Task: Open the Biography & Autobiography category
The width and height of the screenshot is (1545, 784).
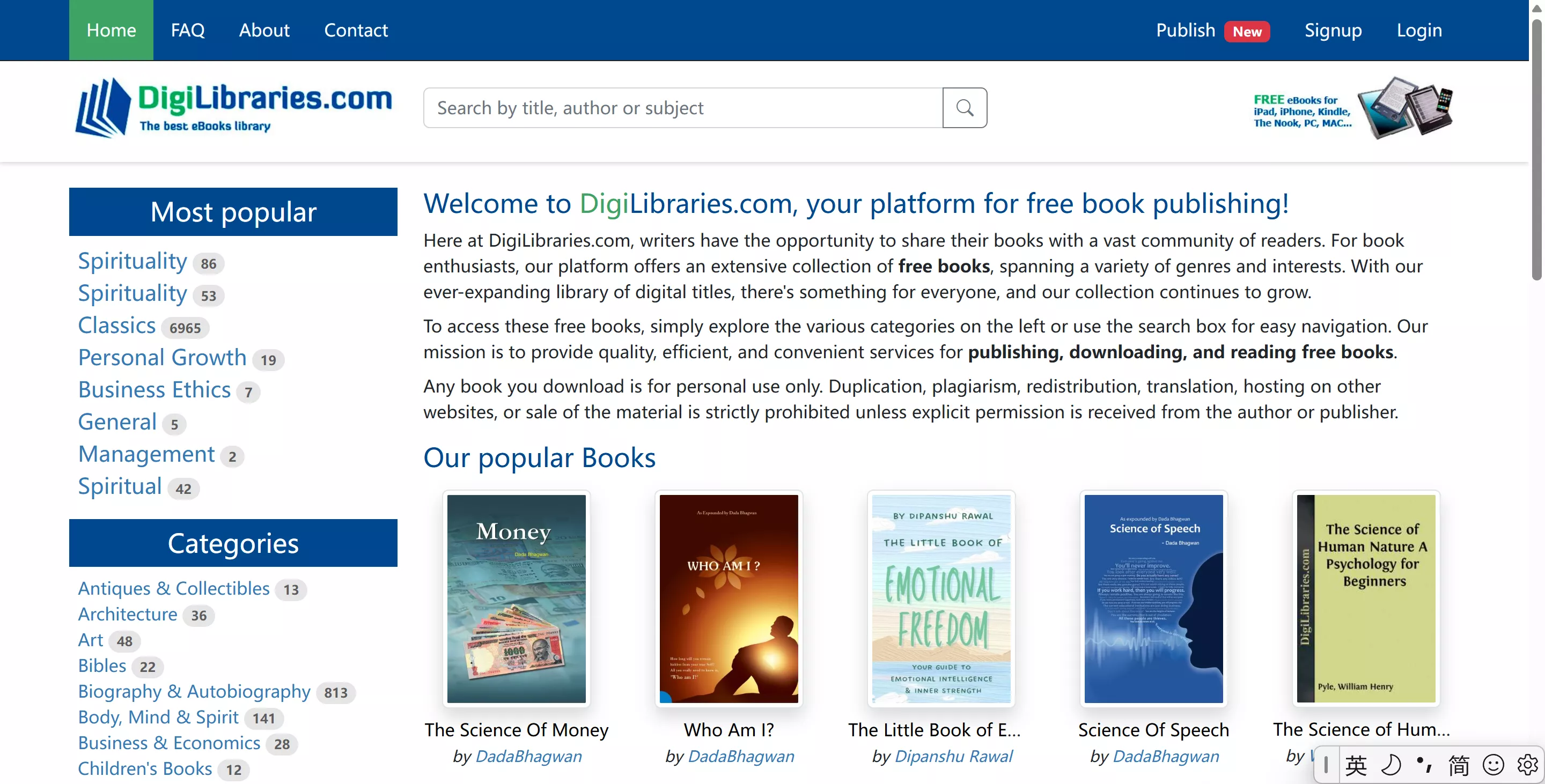Action: click(x=193, y=691)
